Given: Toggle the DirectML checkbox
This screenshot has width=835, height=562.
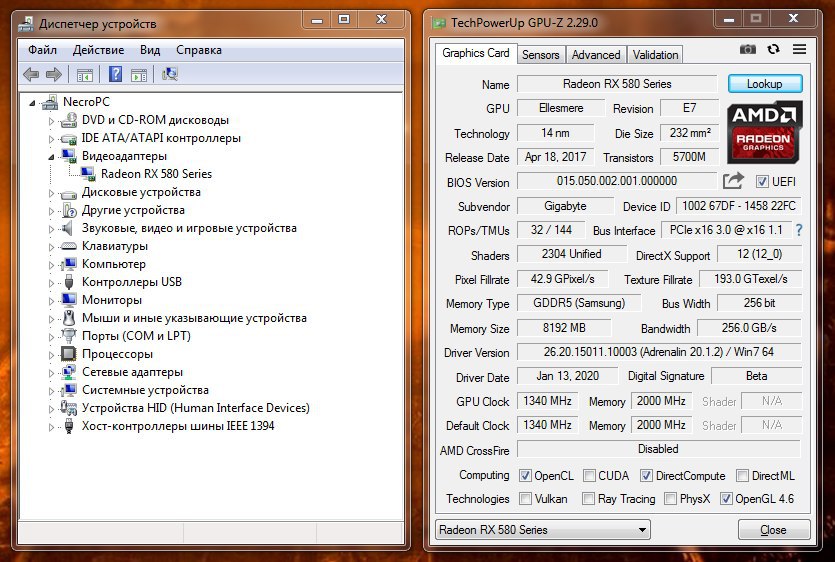Looking at the screenshot, I should [x=742, y=476].
